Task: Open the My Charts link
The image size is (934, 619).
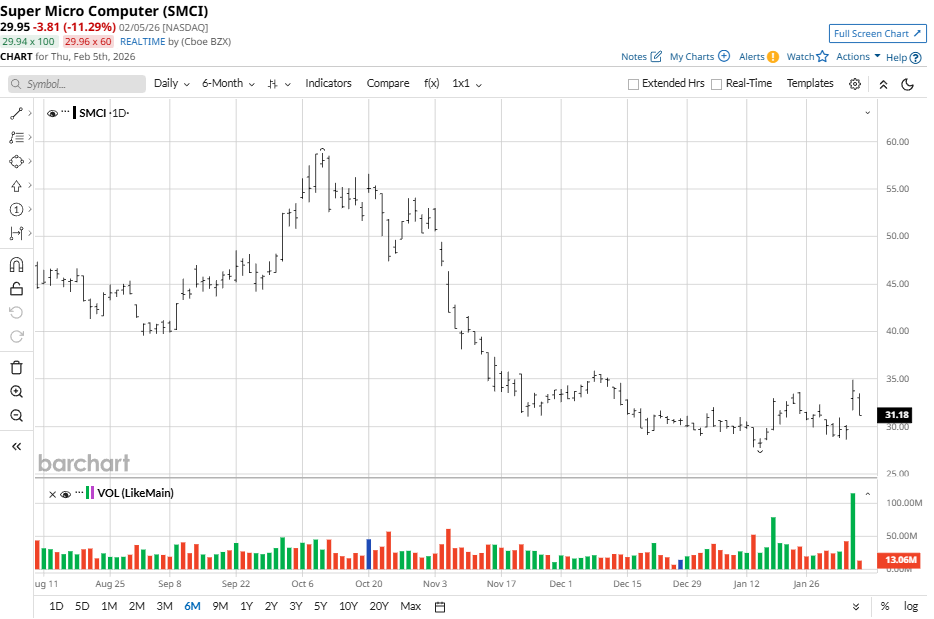Action: 692,57
